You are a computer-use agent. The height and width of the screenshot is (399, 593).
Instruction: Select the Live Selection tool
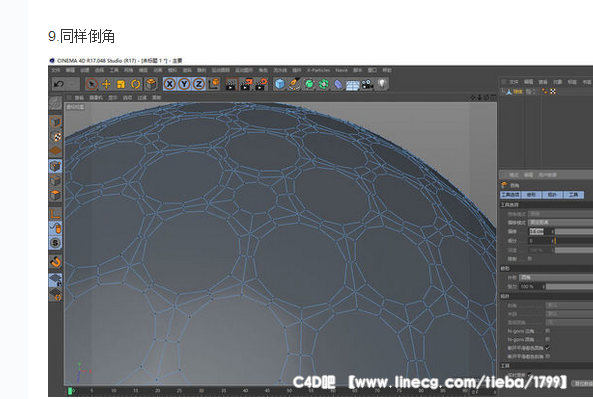click(x=92, y=84)
